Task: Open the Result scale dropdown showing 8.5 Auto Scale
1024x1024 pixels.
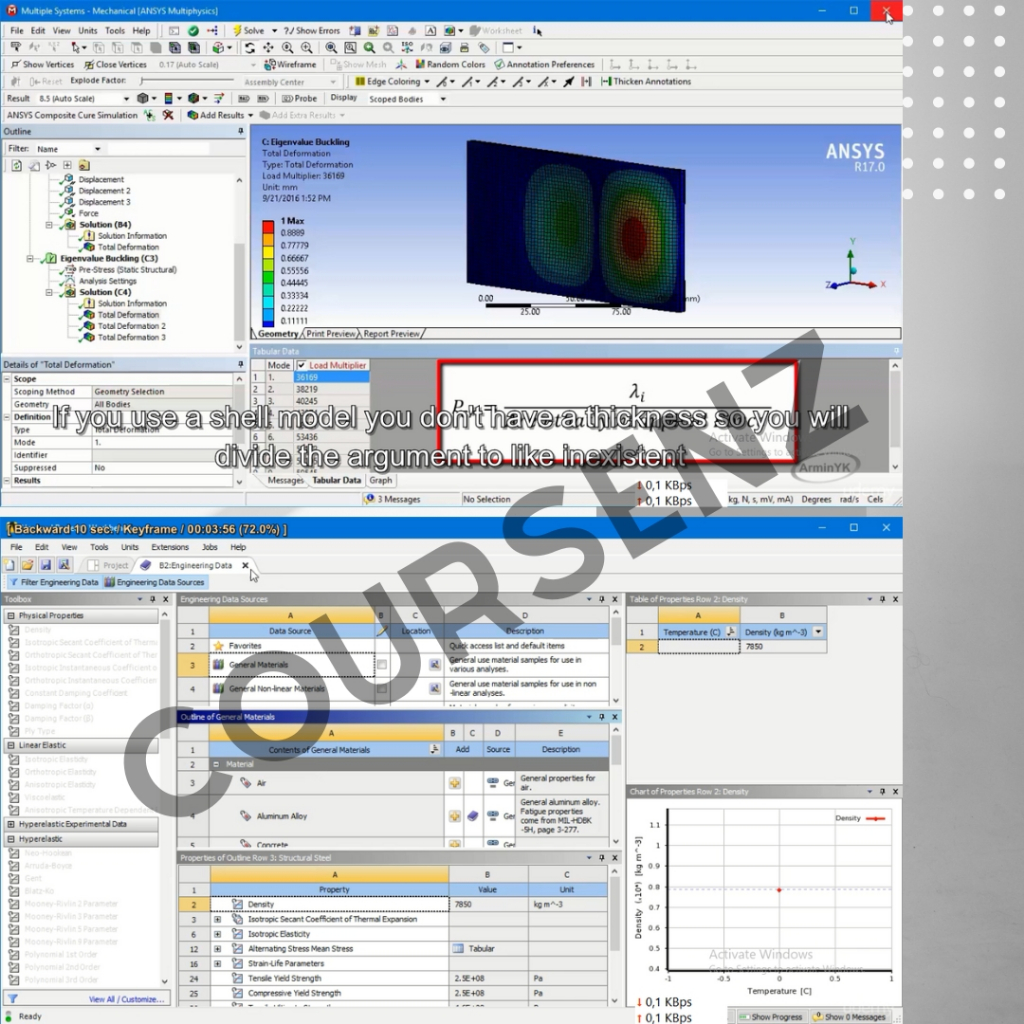Action: 127,99
